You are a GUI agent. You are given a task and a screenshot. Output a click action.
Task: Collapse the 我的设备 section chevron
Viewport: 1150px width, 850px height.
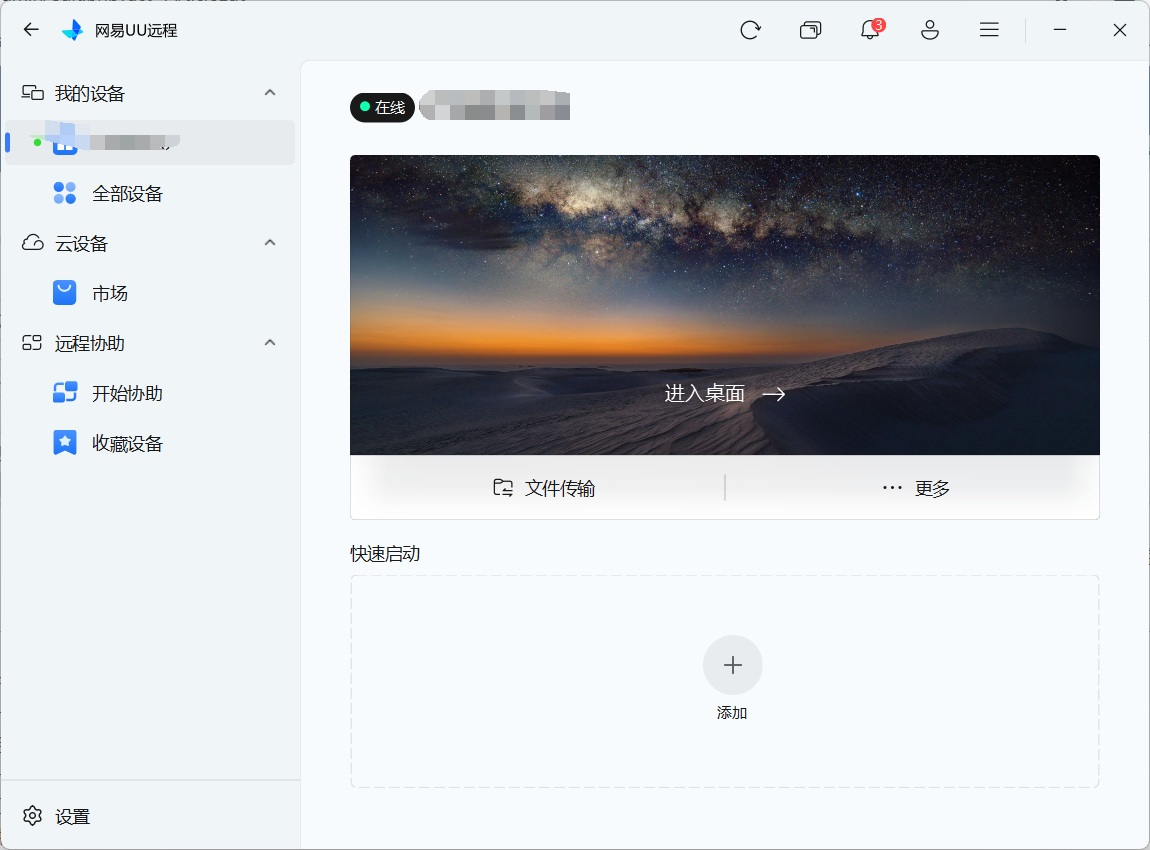[x=270, y=92]
